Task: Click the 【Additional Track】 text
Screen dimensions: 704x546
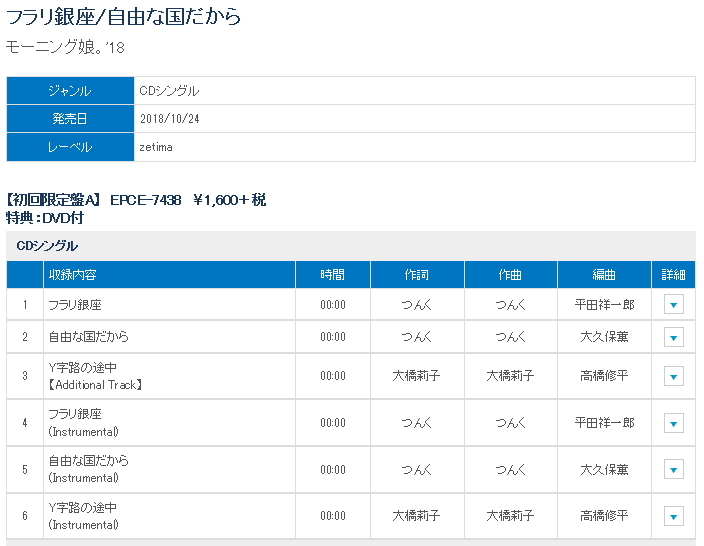Action: tap(95, 385)
